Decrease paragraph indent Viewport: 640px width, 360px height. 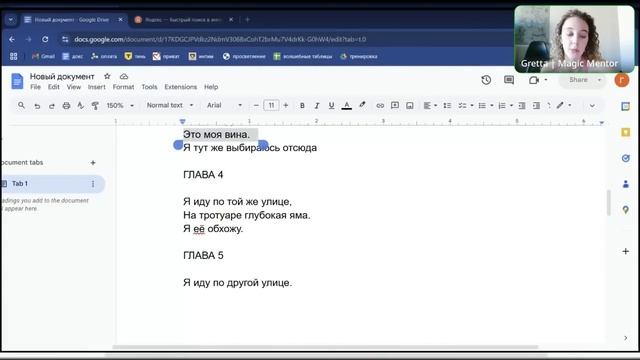522,106
